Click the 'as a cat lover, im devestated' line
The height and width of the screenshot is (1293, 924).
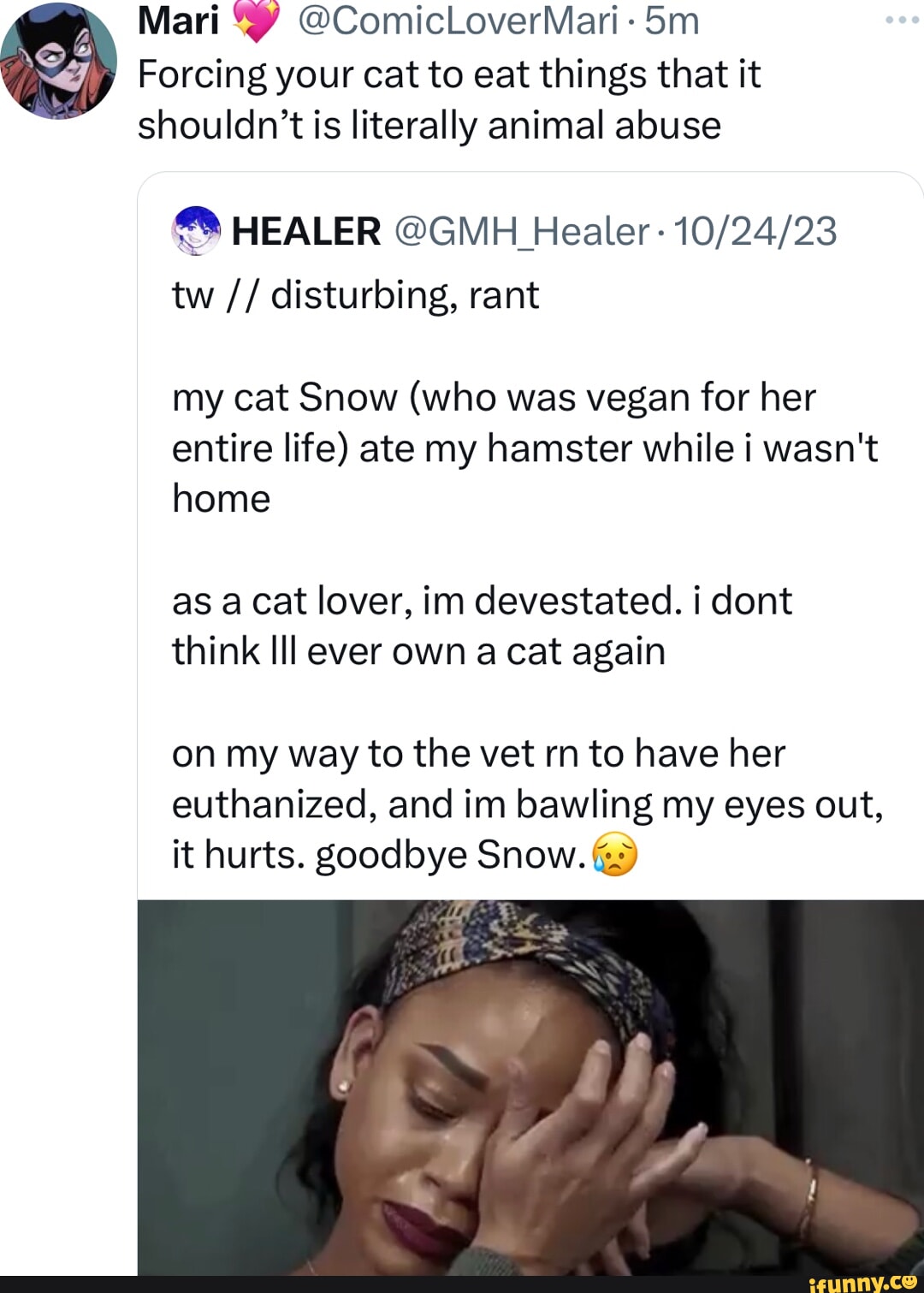point(482,601)
